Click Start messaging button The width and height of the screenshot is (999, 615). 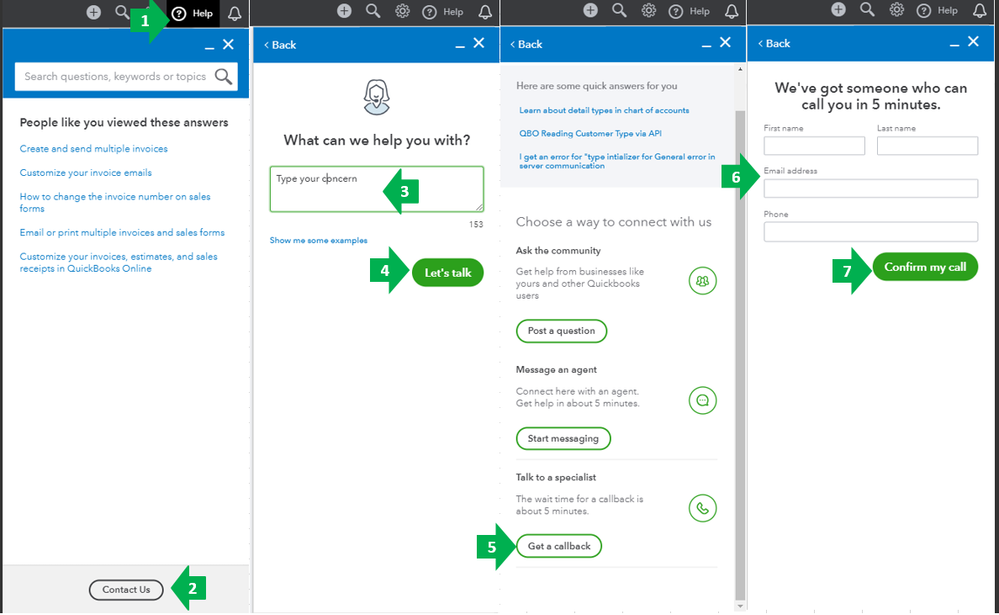pos(563,438)
